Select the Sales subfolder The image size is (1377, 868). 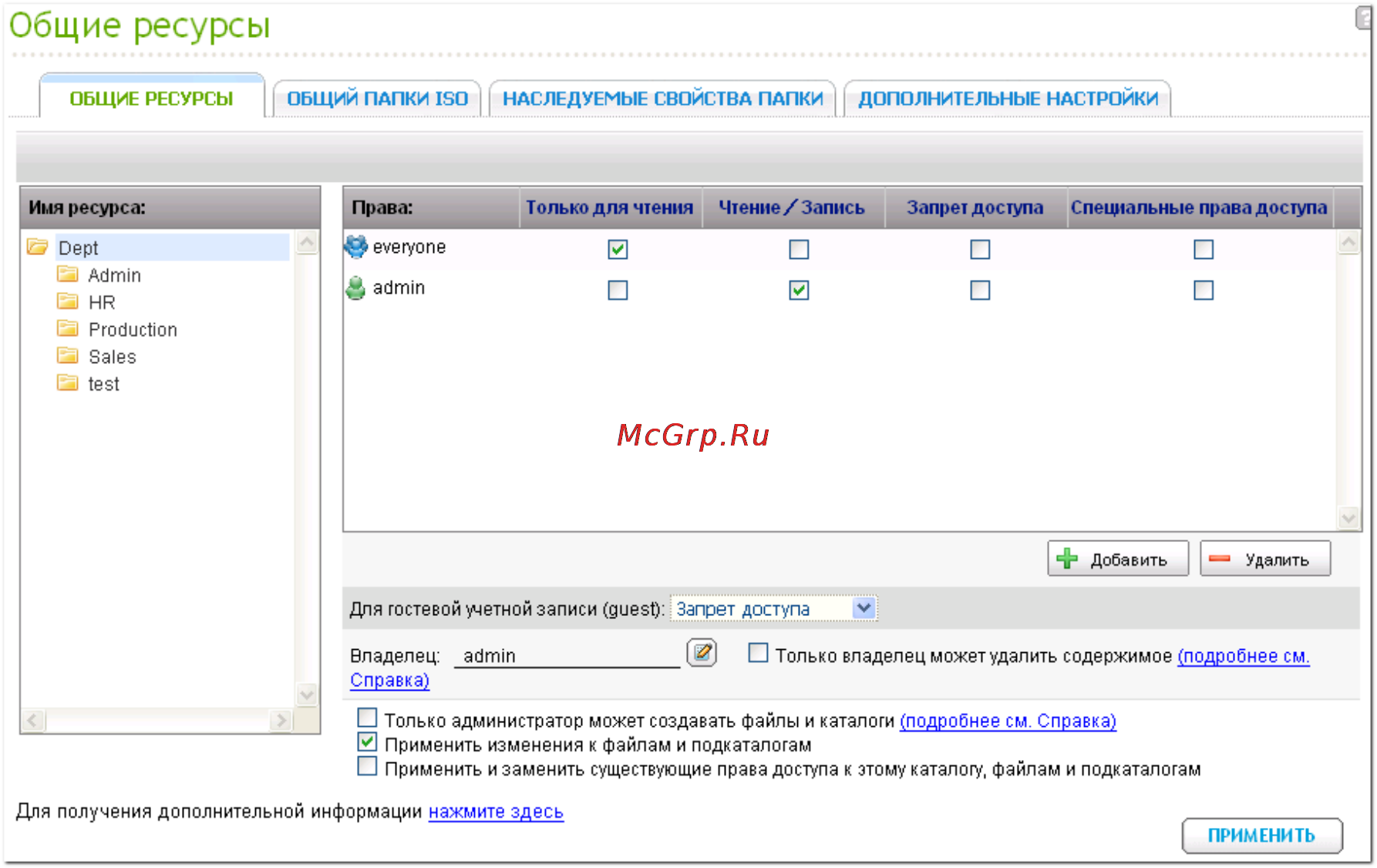tap(112, 357)
